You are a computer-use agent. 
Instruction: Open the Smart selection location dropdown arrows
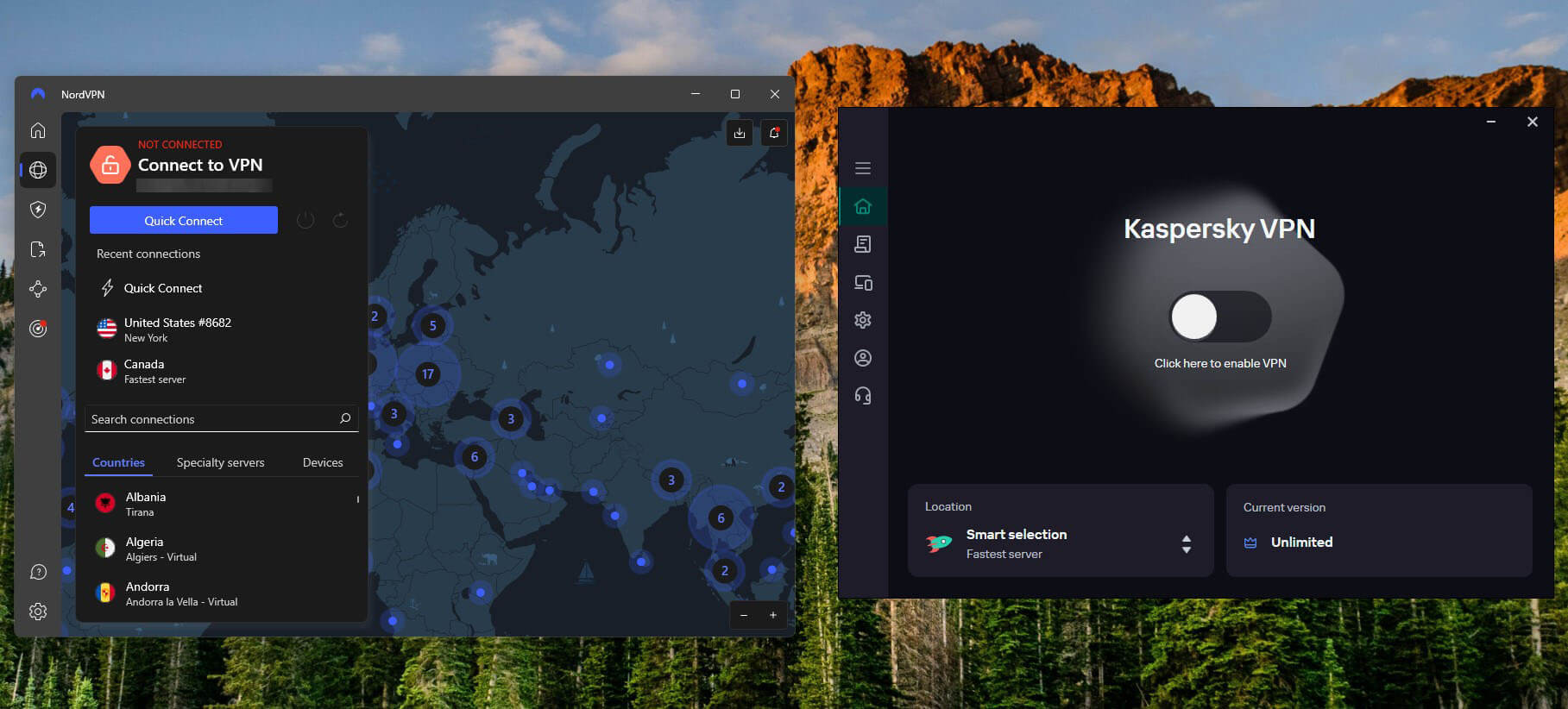(1187, 543)
